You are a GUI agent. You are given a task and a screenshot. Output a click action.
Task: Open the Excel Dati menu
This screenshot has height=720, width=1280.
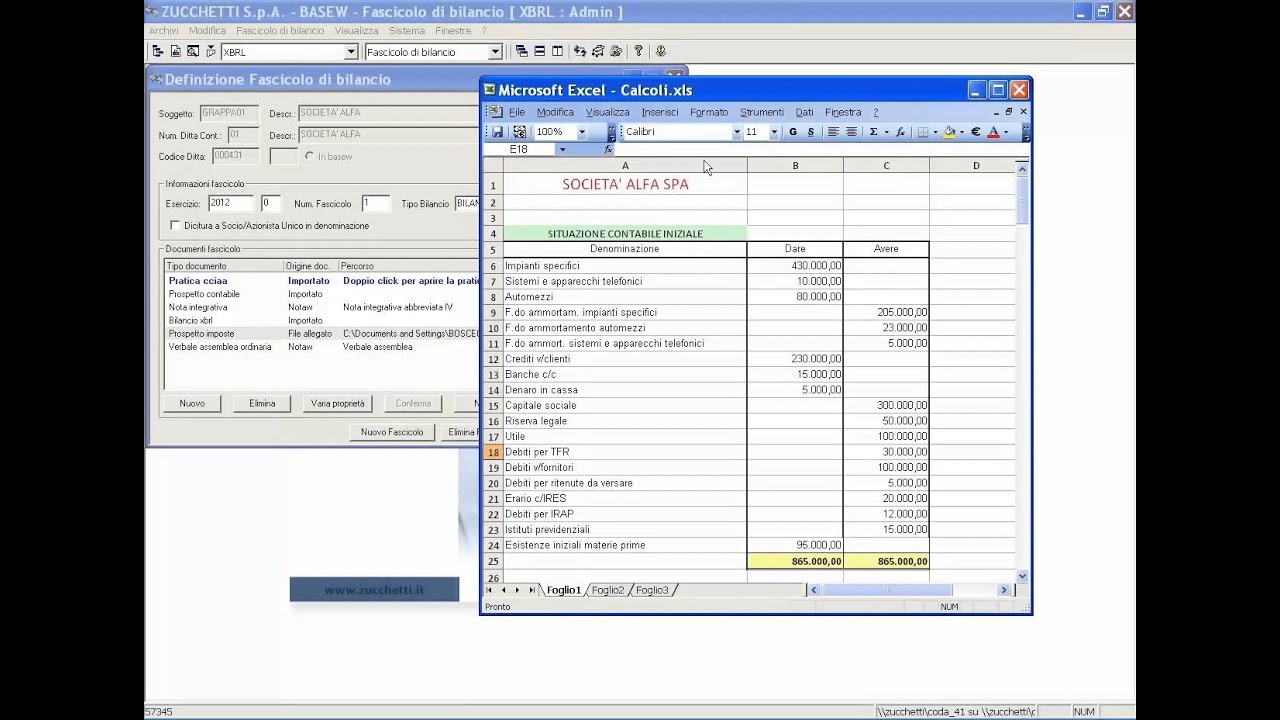point(804,112)
